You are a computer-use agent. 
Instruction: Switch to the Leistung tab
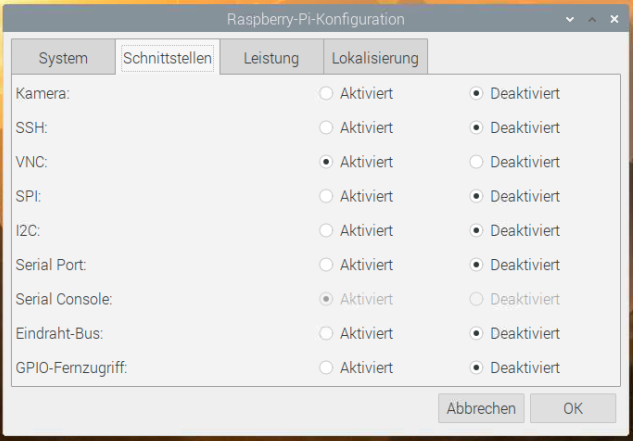click(271, 58)
